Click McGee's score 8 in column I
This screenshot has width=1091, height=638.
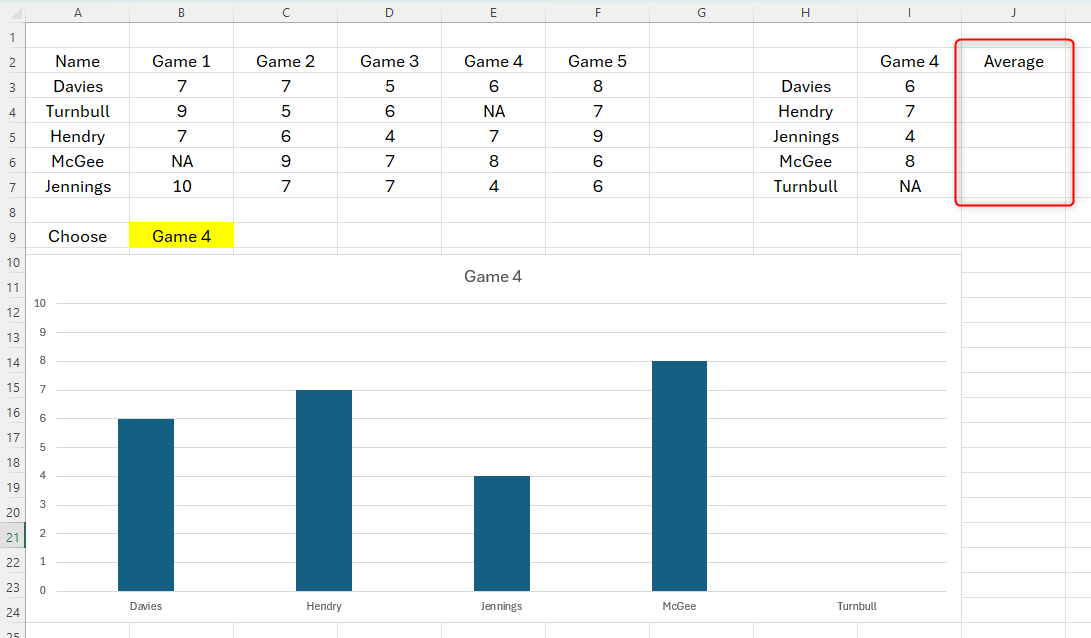(x=909, y=161)
